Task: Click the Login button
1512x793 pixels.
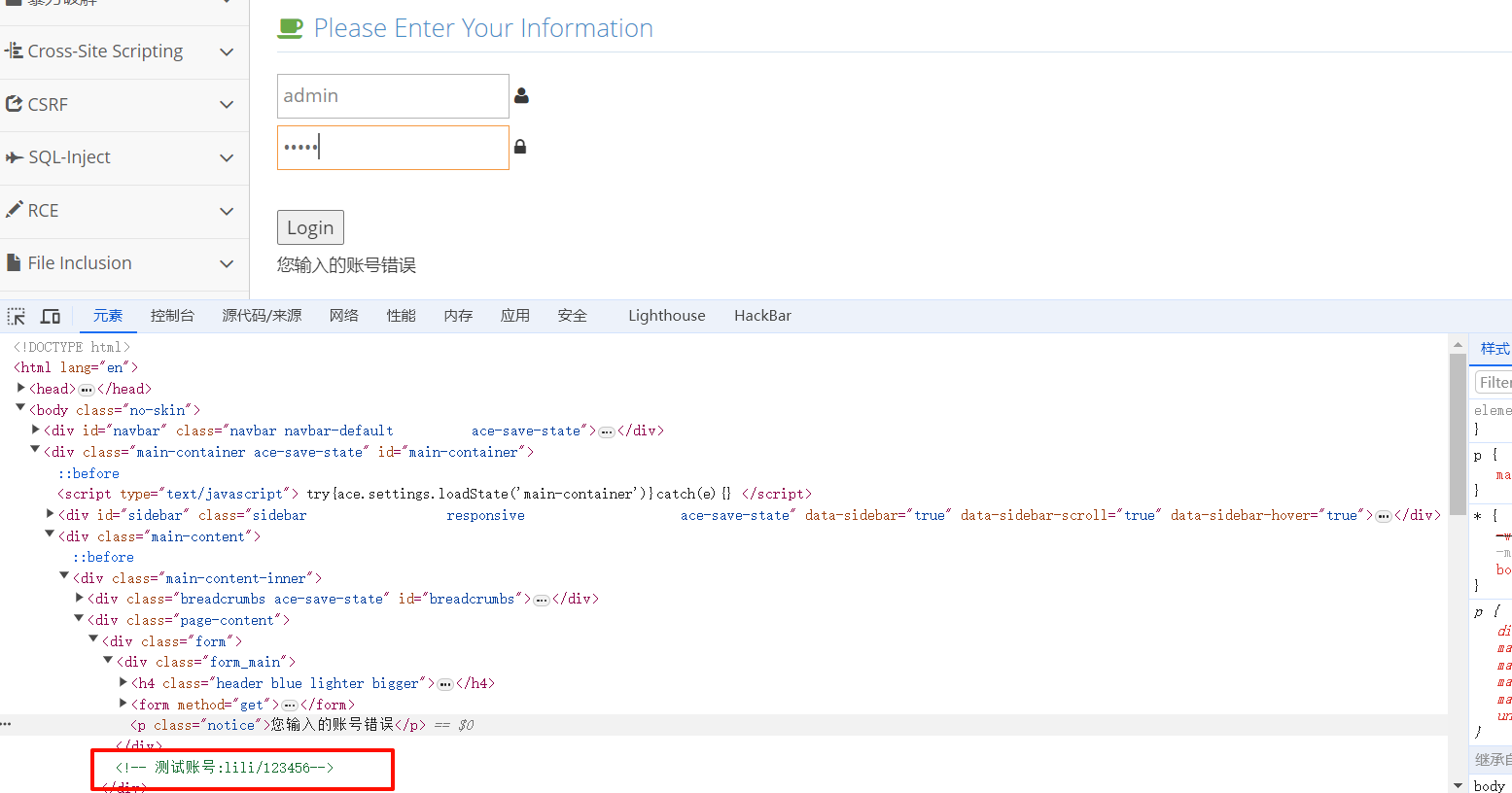Action: click(x=310, y=227)
